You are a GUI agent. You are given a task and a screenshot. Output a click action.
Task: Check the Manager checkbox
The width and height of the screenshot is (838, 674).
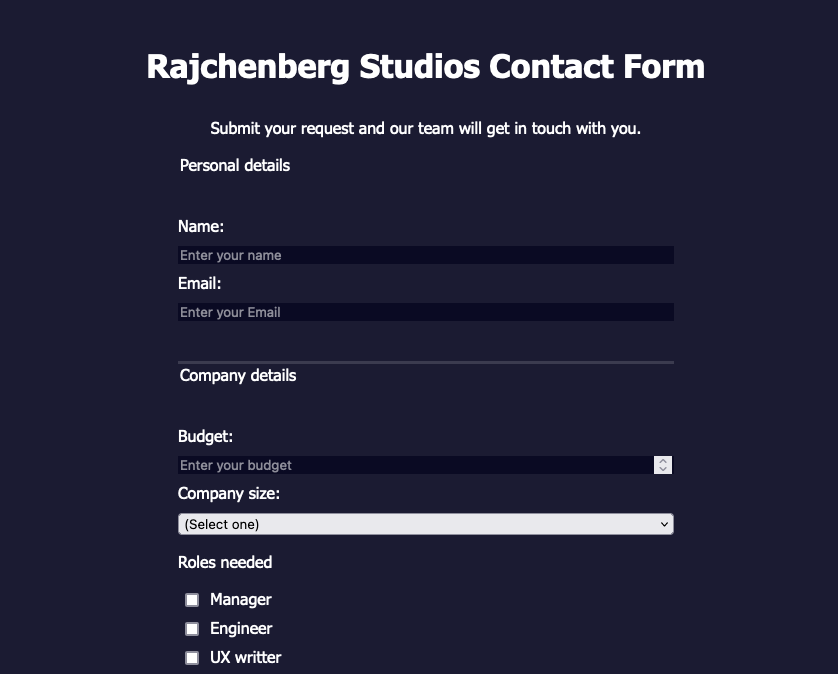pos(192,600)
